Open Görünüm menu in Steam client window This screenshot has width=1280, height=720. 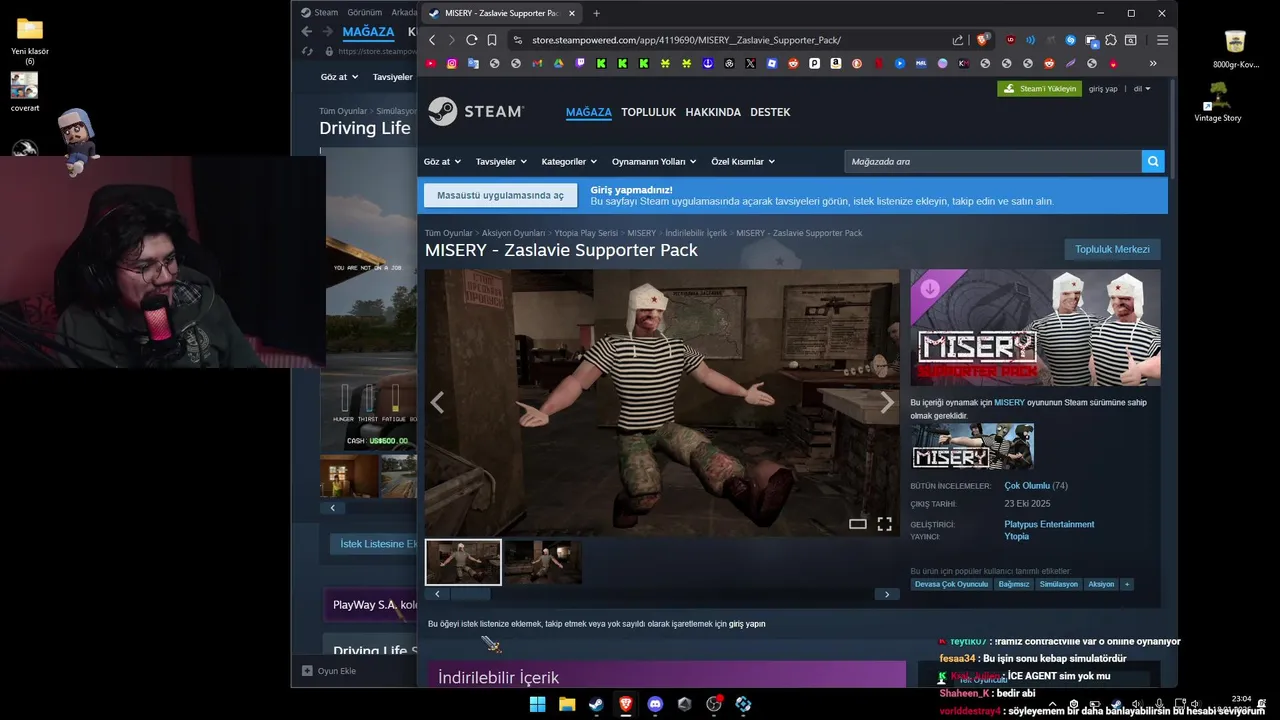(365, 12)
